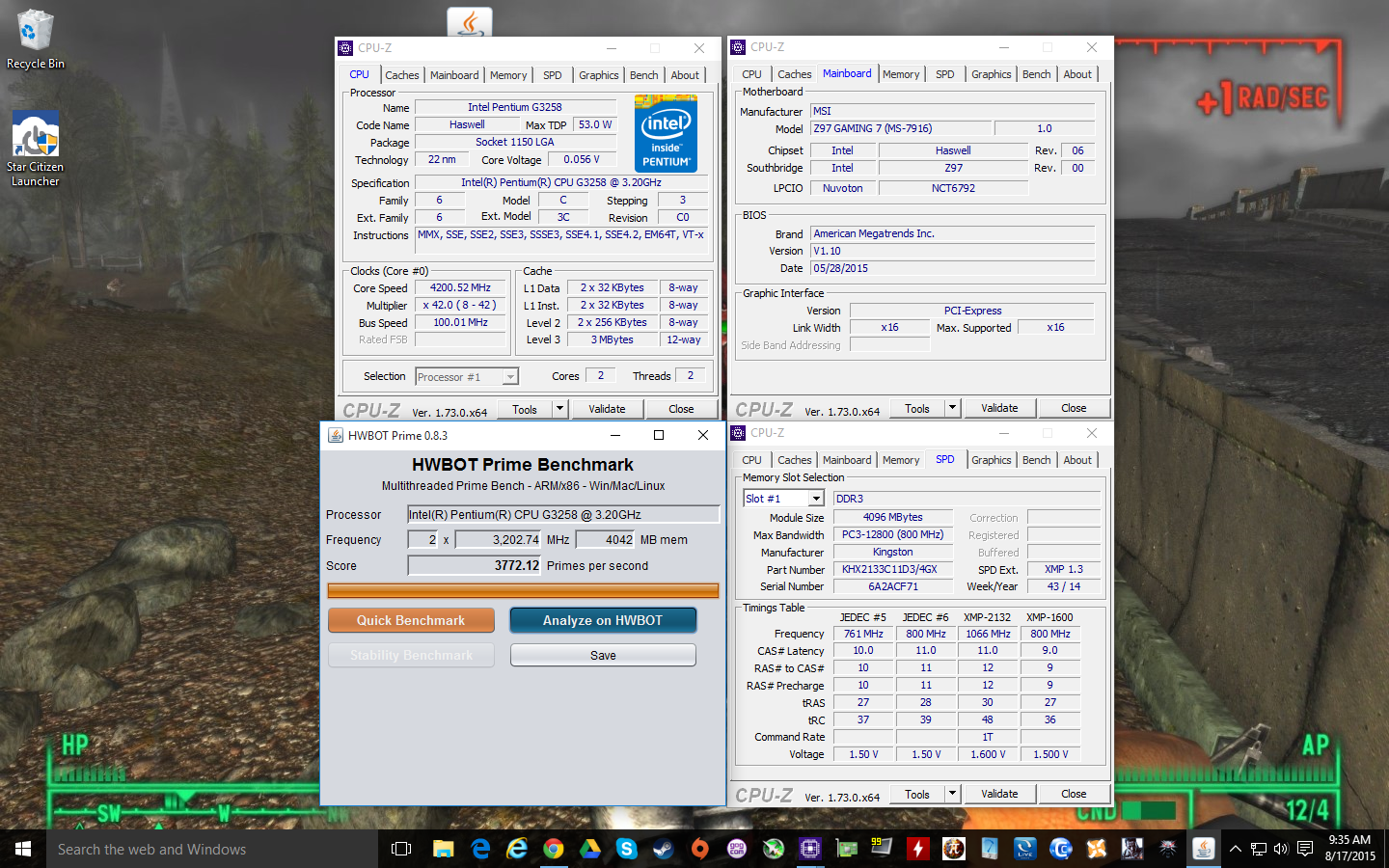The image size is (1389, 868).
Task: Select the Recycle Bin desktop icon
Action: point(36,40)
